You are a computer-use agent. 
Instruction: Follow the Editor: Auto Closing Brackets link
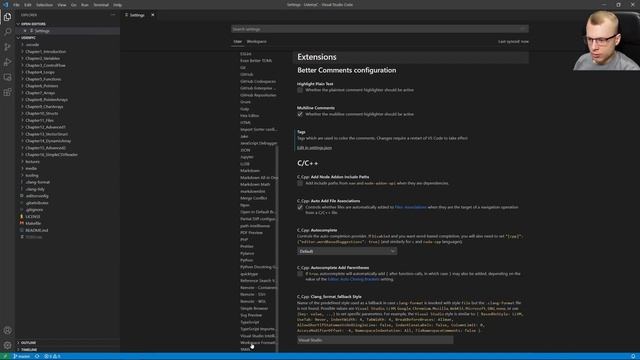point(353,279)
